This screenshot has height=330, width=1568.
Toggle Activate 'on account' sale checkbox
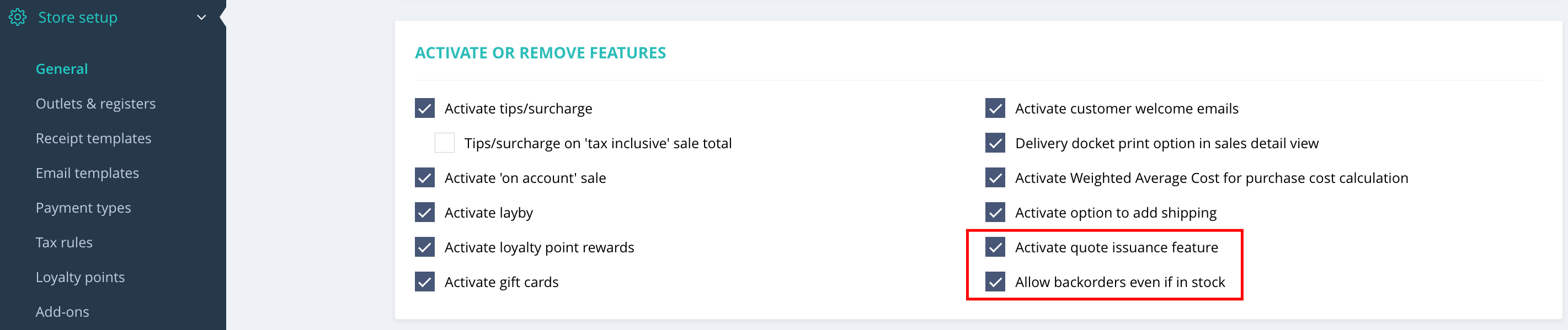425,177
